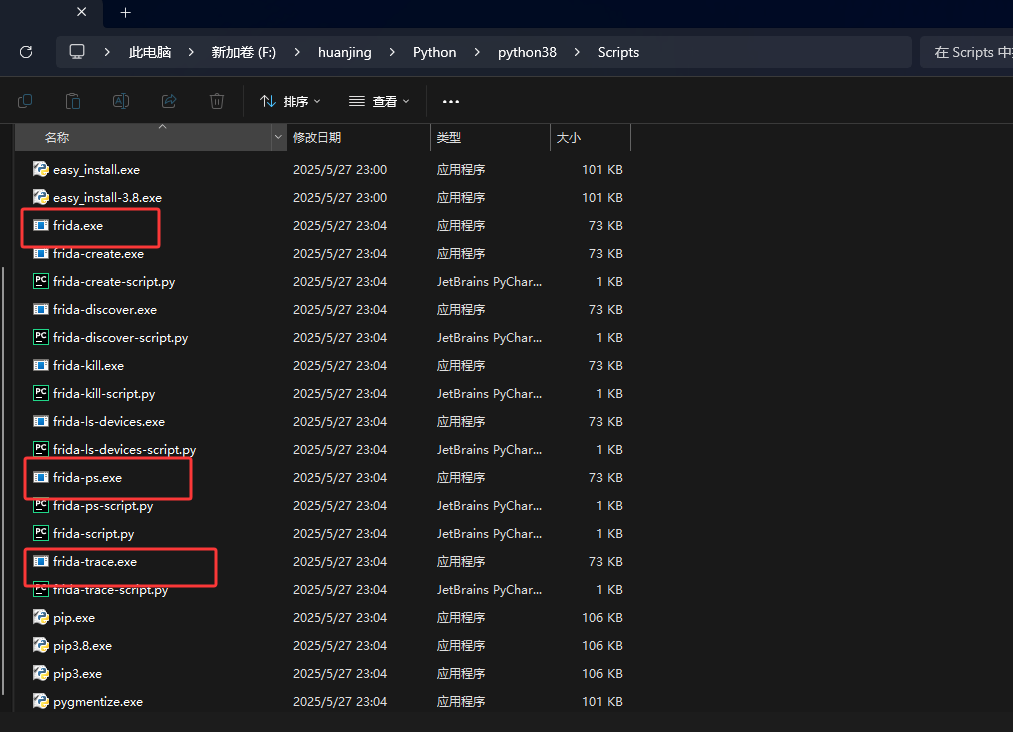Select the frida-script.py PyCharm icon
Screen dimensions: 1013x732
(41, 533)
